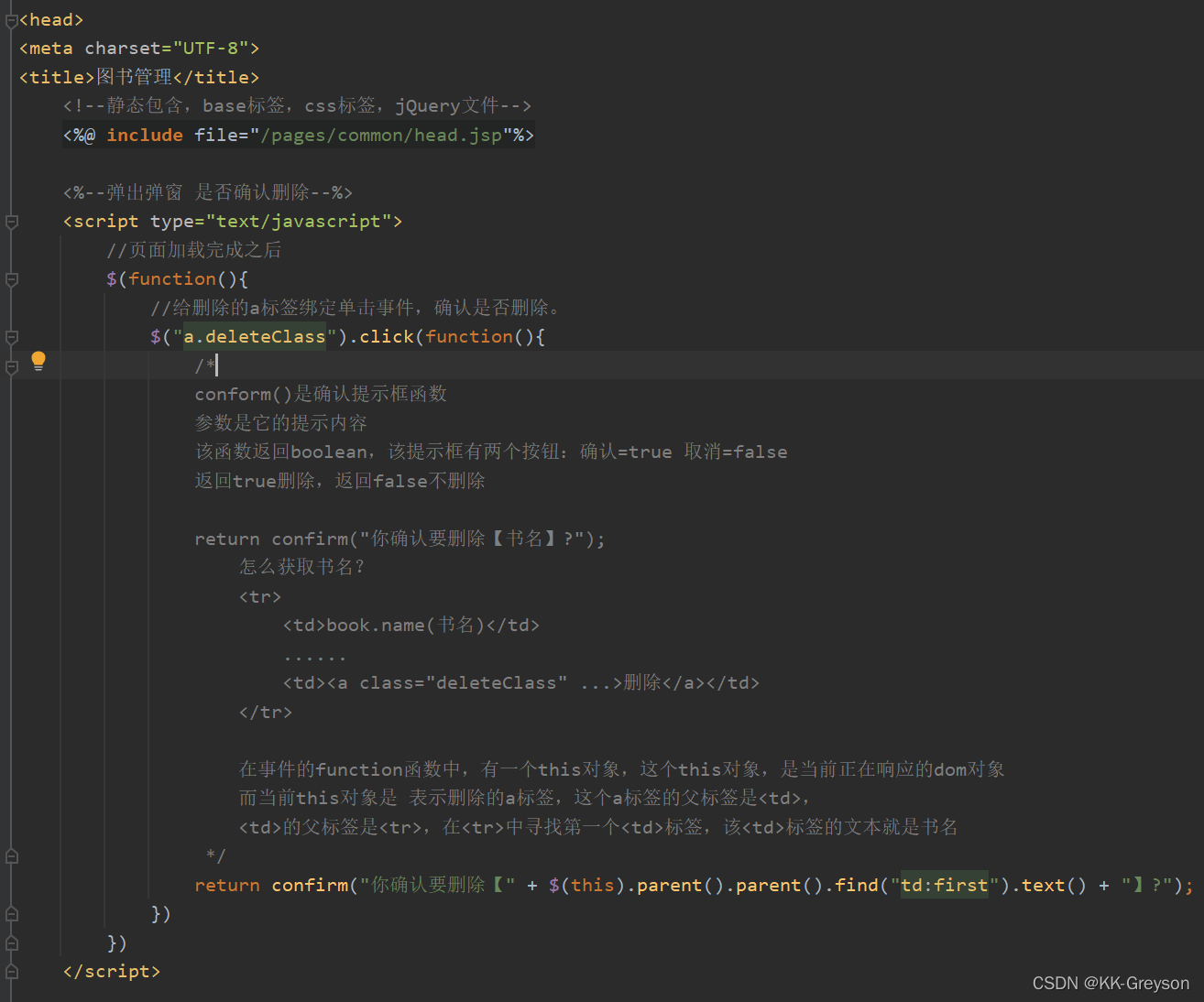The height and width of the screenshot is (1002, 1204).
Task: Click the highlighted td:first selector string
Action: pyautogui.click(x=944, y=885)
